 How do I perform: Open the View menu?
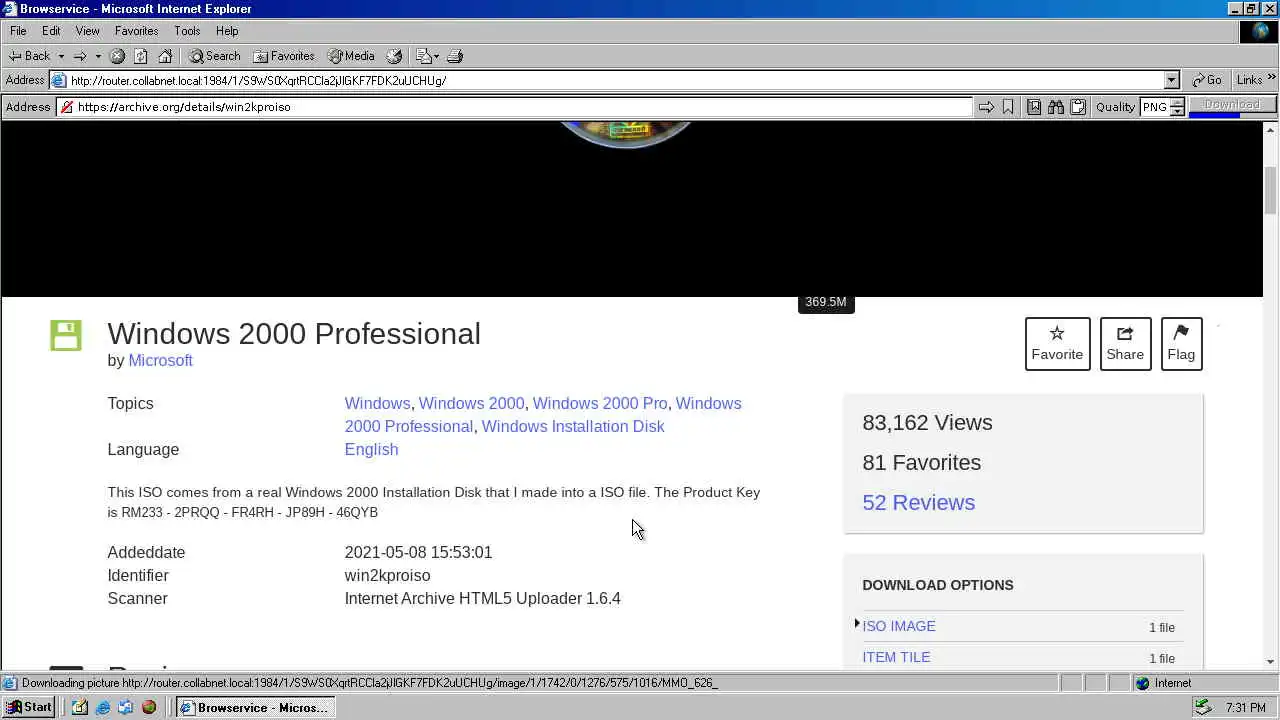click(87, 31)
